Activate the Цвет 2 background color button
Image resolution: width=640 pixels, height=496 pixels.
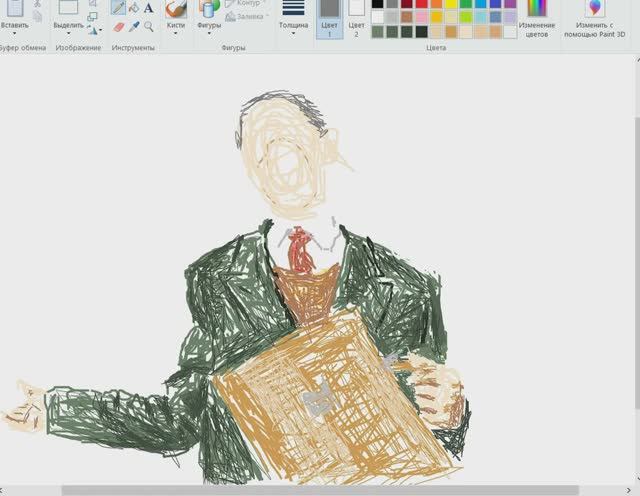356,18
